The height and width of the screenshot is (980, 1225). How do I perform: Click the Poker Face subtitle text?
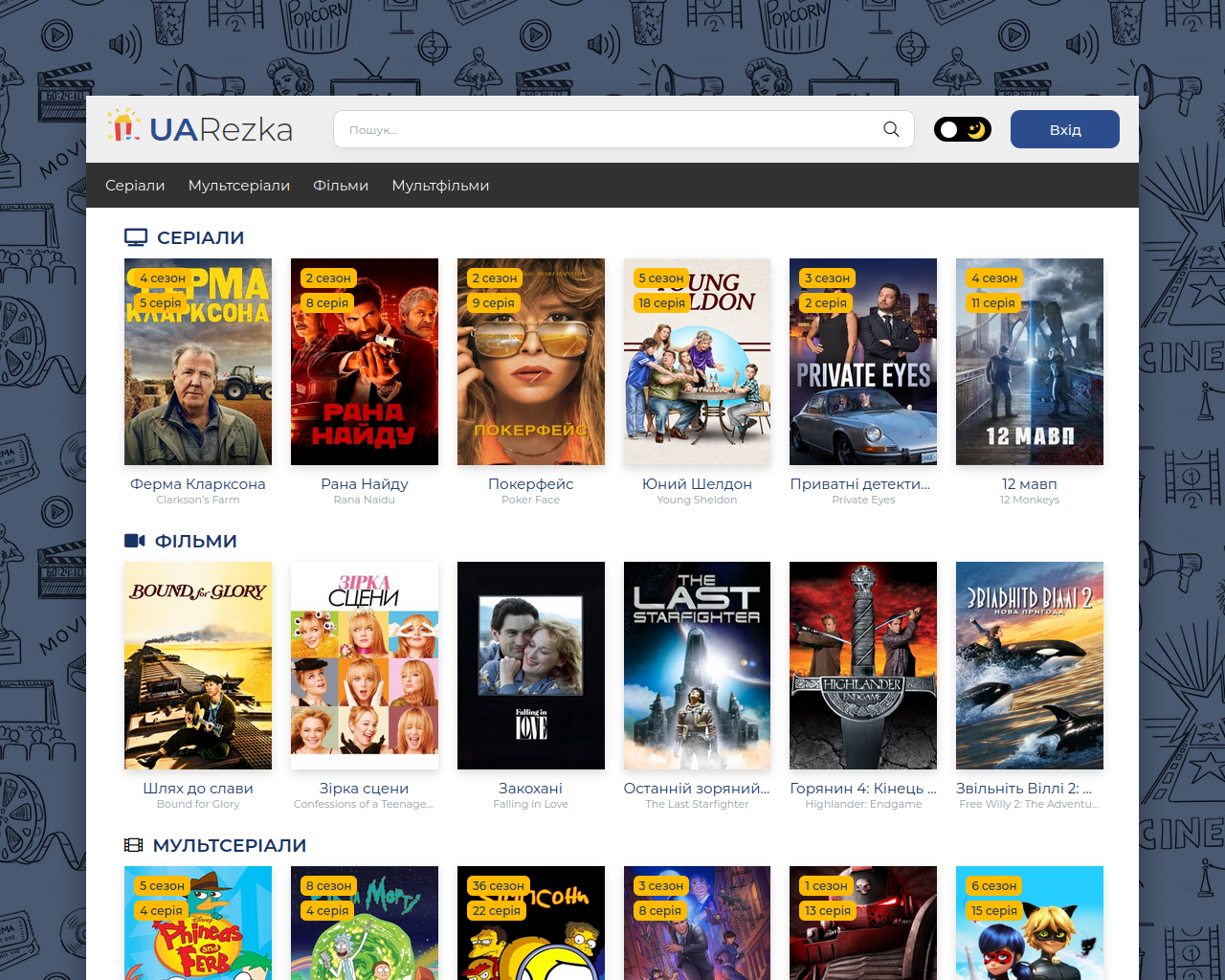[x=531, y=500]
